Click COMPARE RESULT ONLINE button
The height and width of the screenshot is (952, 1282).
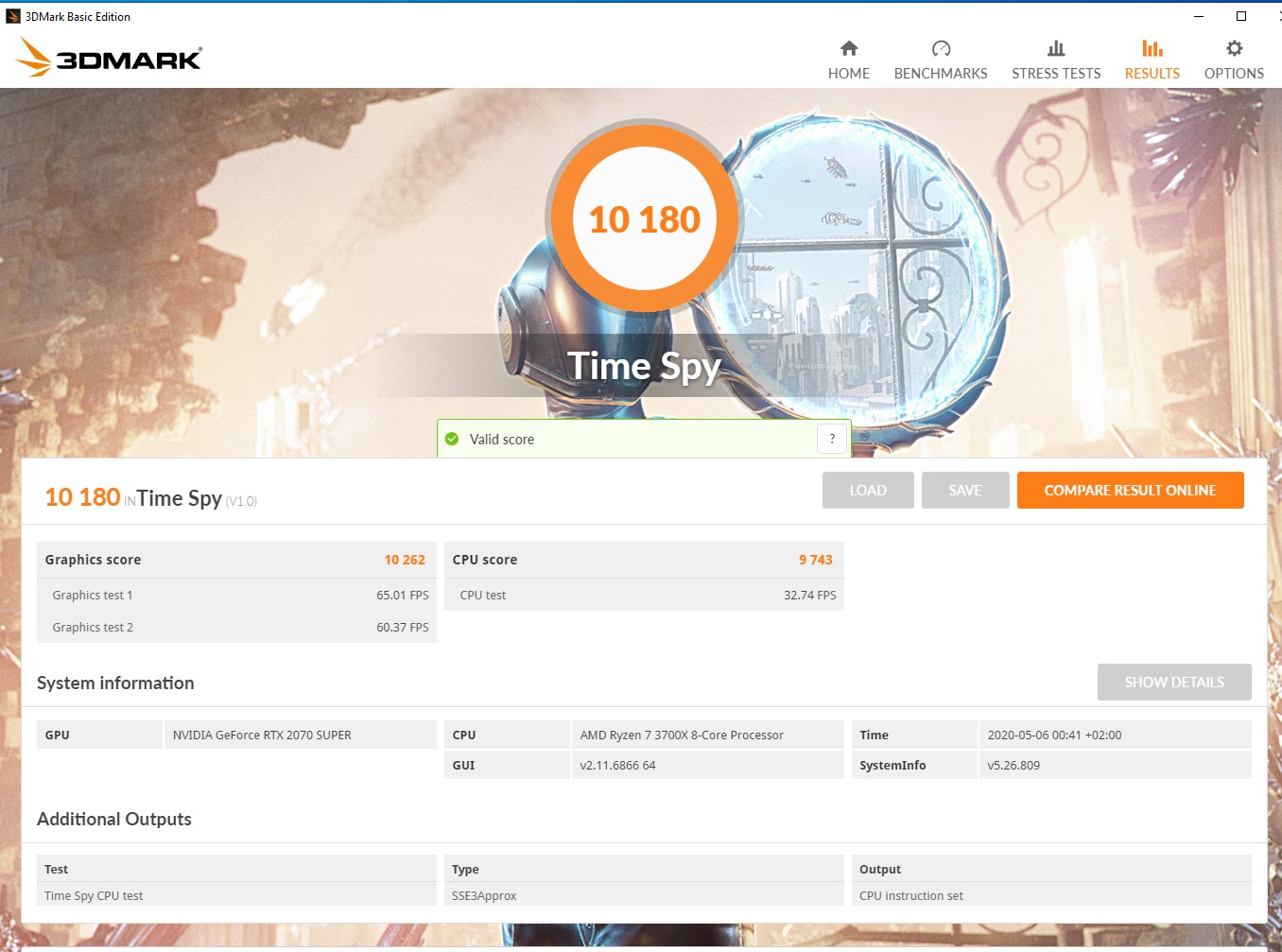[x=1131, y=490]
